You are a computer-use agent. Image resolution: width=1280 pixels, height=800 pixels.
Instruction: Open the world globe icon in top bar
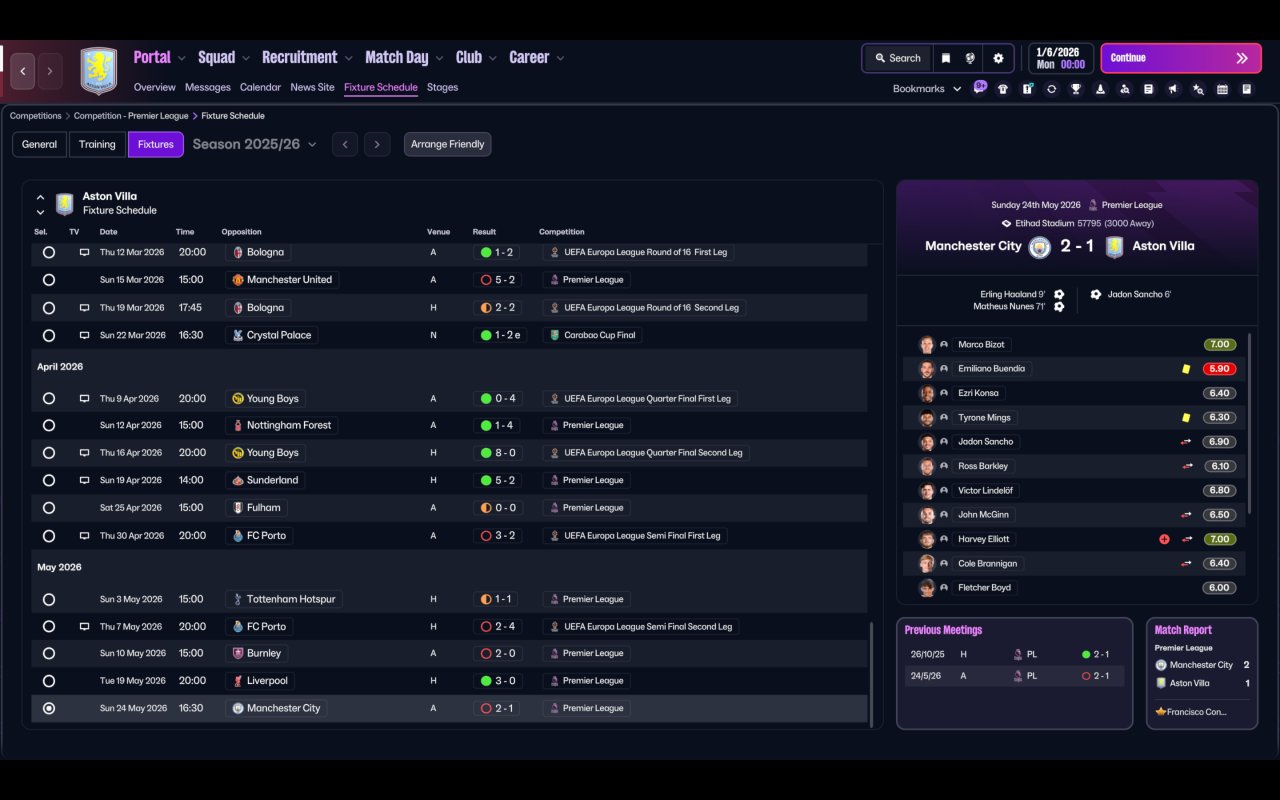click(x=970, y=58)
